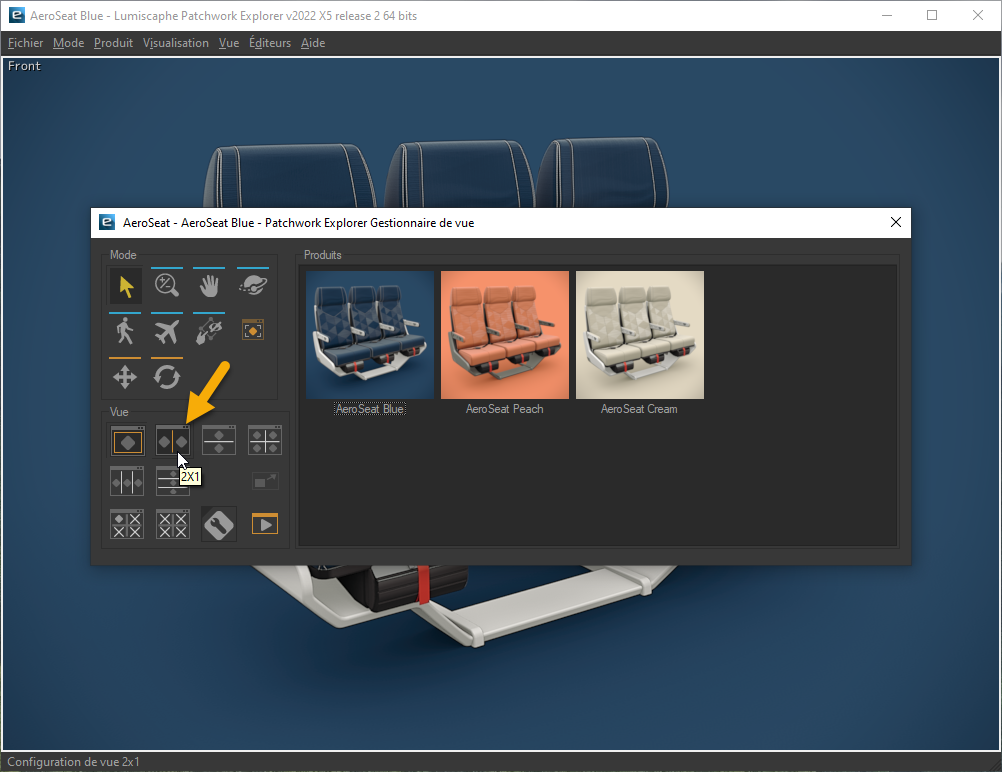Open the Visualisation menu
1002x772 pixels.
(x=176, y=43)
